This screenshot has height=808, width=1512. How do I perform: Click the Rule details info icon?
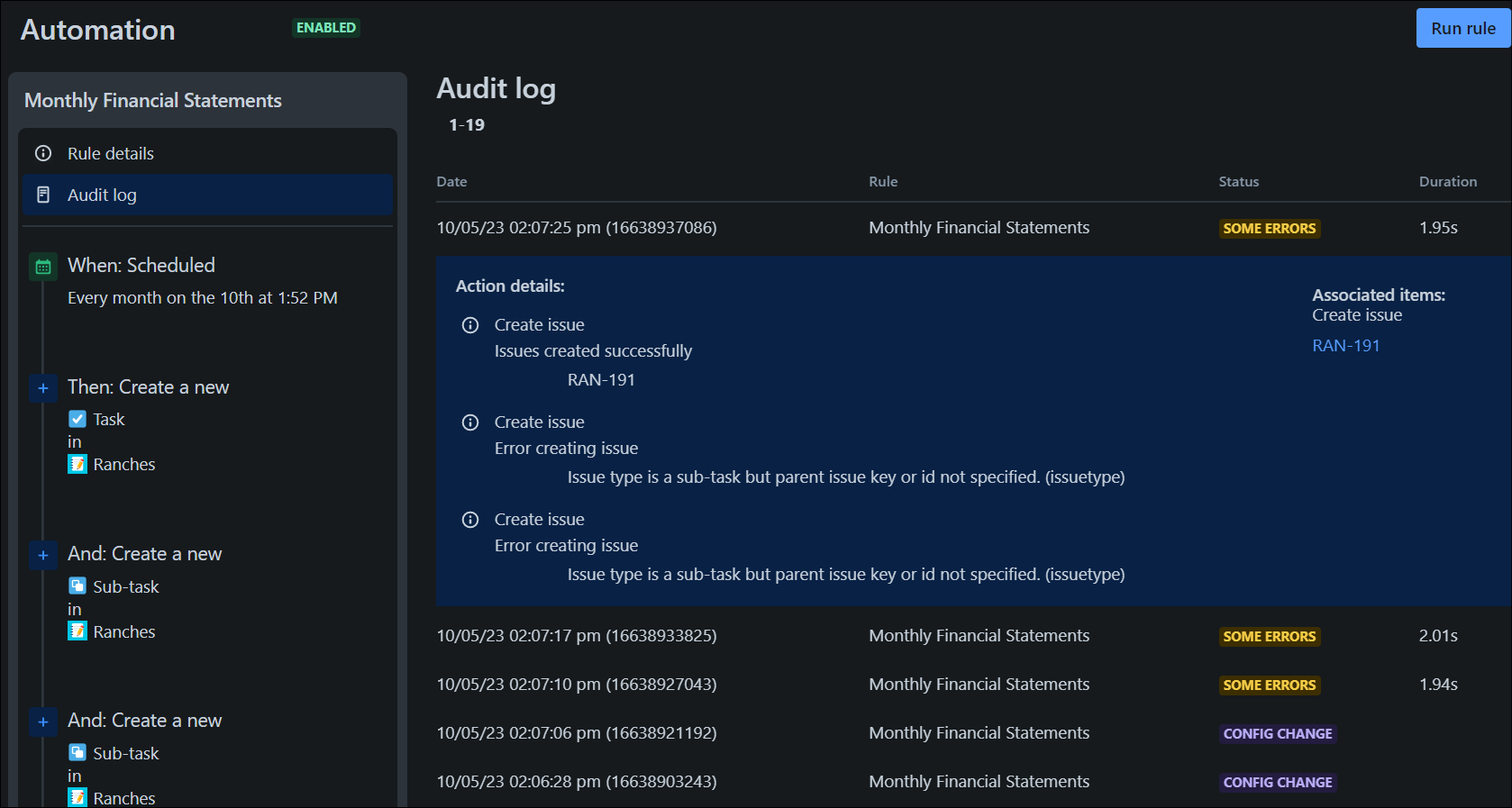(43, 153)
